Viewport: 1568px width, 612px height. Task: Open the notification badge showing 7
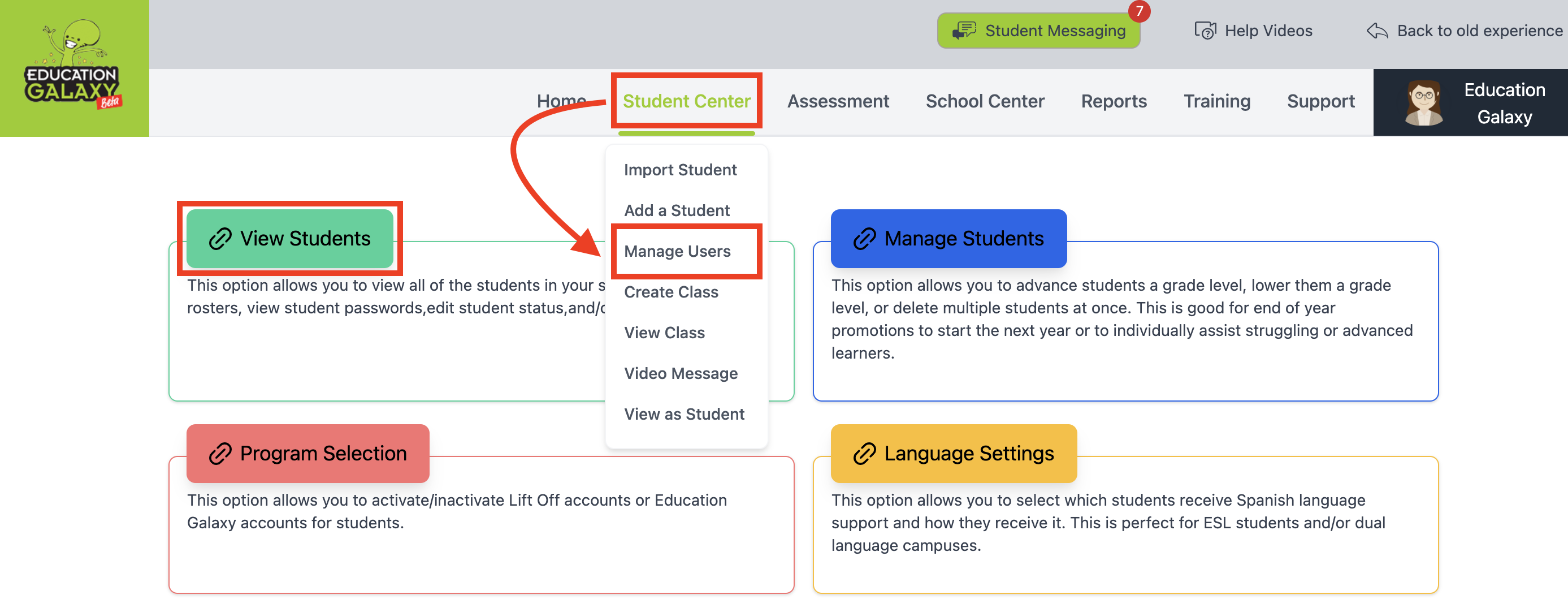click(1139, 11)
